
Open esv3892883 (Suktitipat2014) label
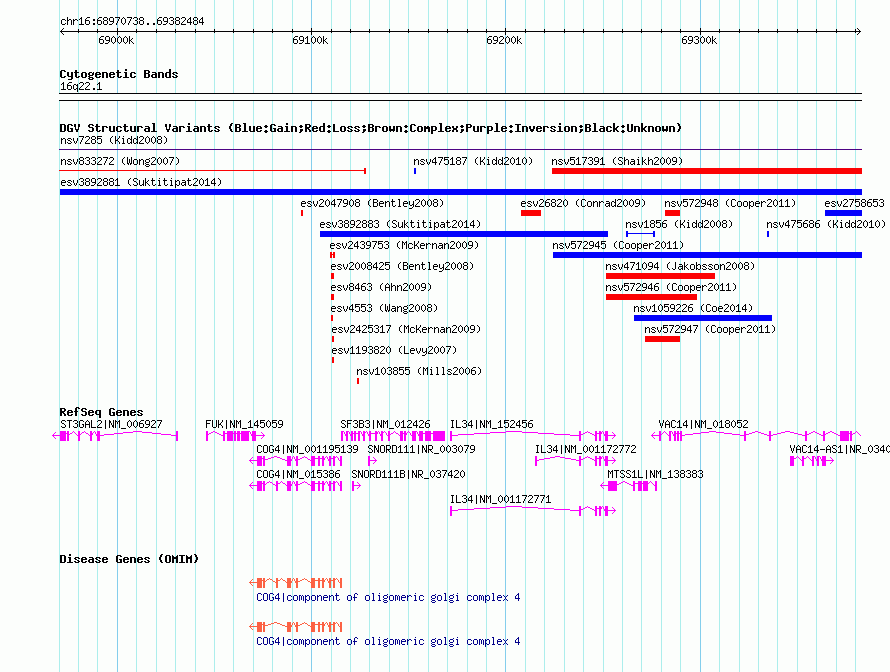[400, 224]
